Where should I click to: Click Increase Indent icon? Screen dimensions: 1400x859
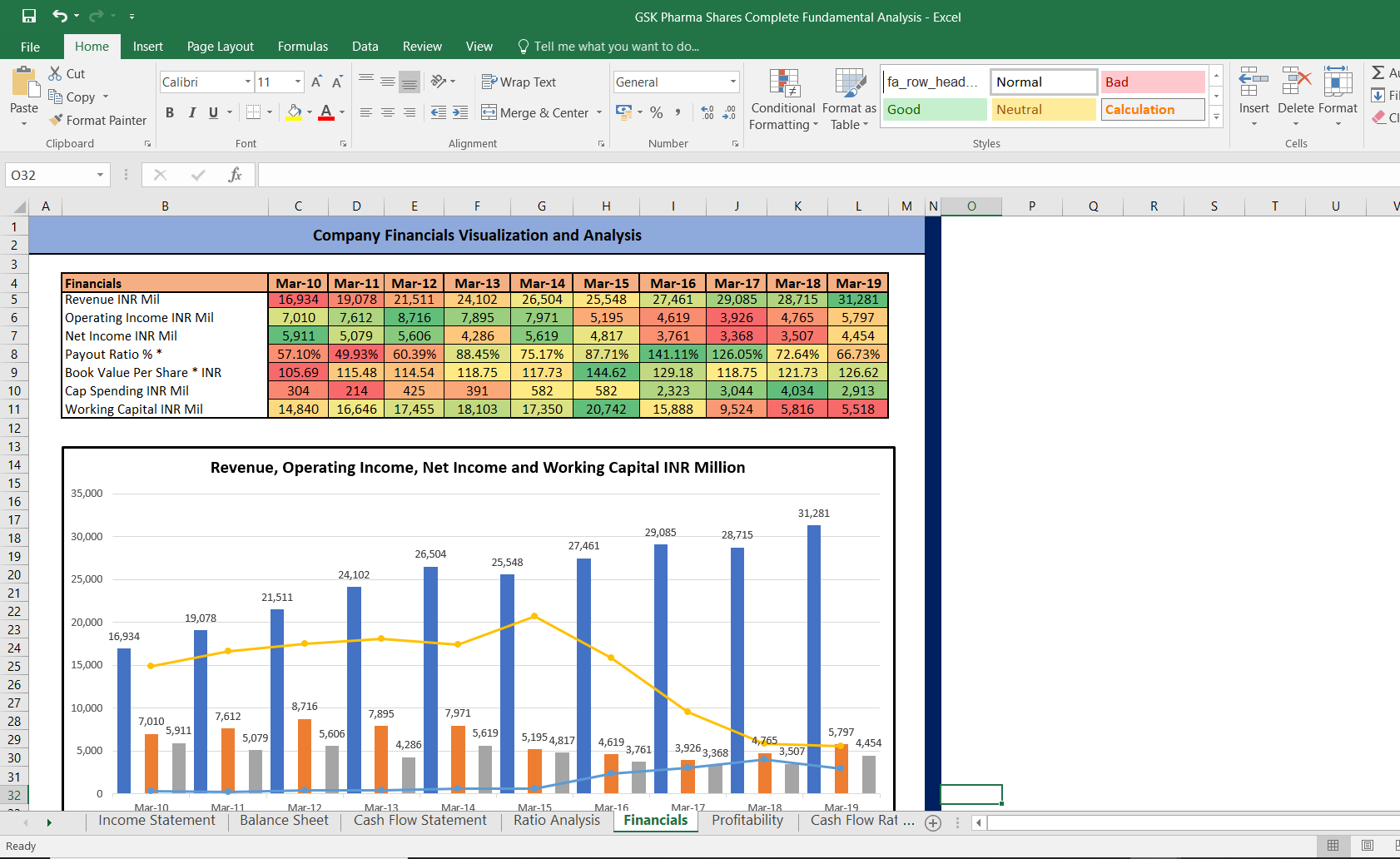(x=460, y=112)
